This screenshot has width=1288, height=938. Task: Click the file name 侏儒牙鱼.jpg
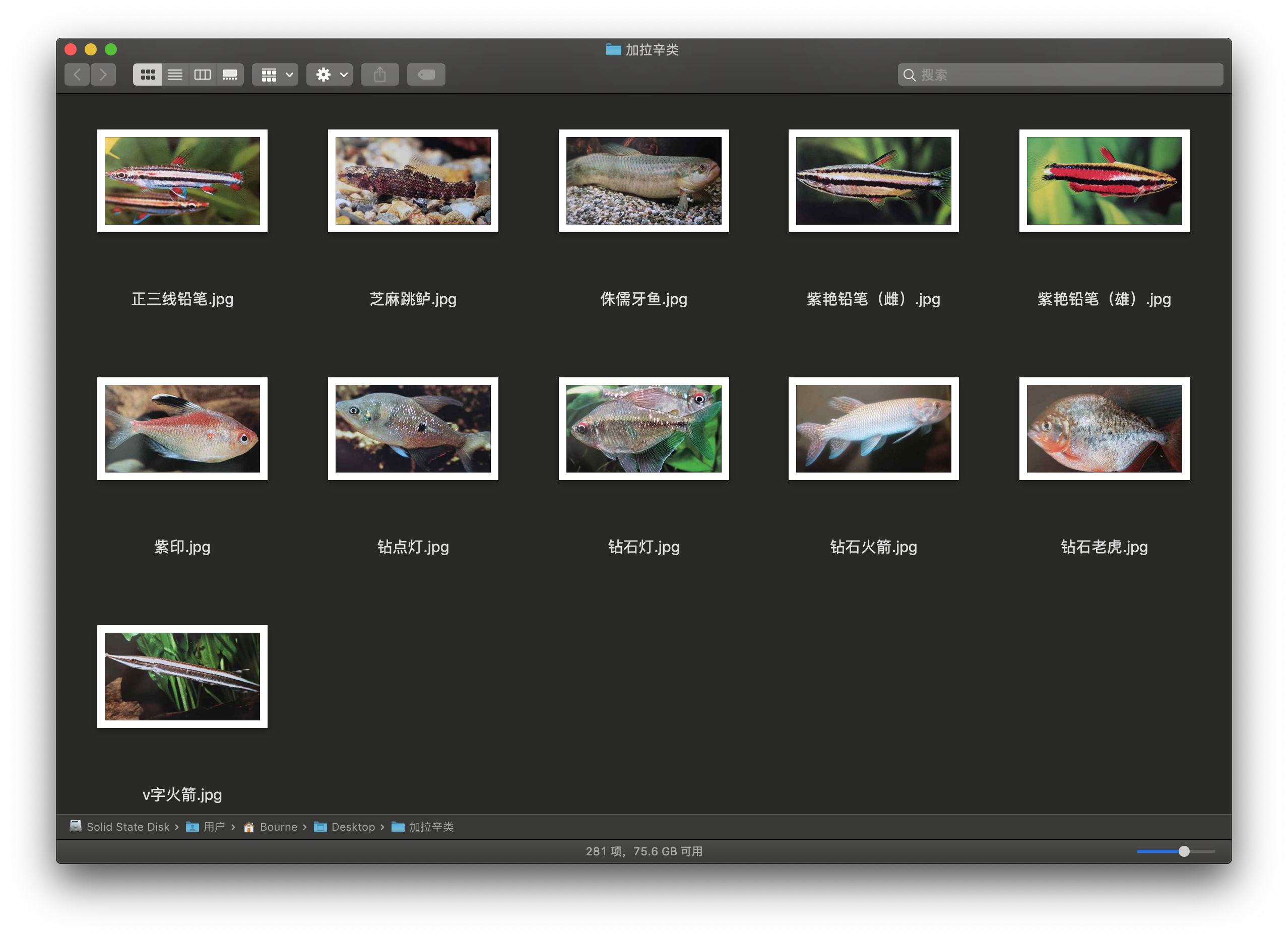(x=643, y=299)
